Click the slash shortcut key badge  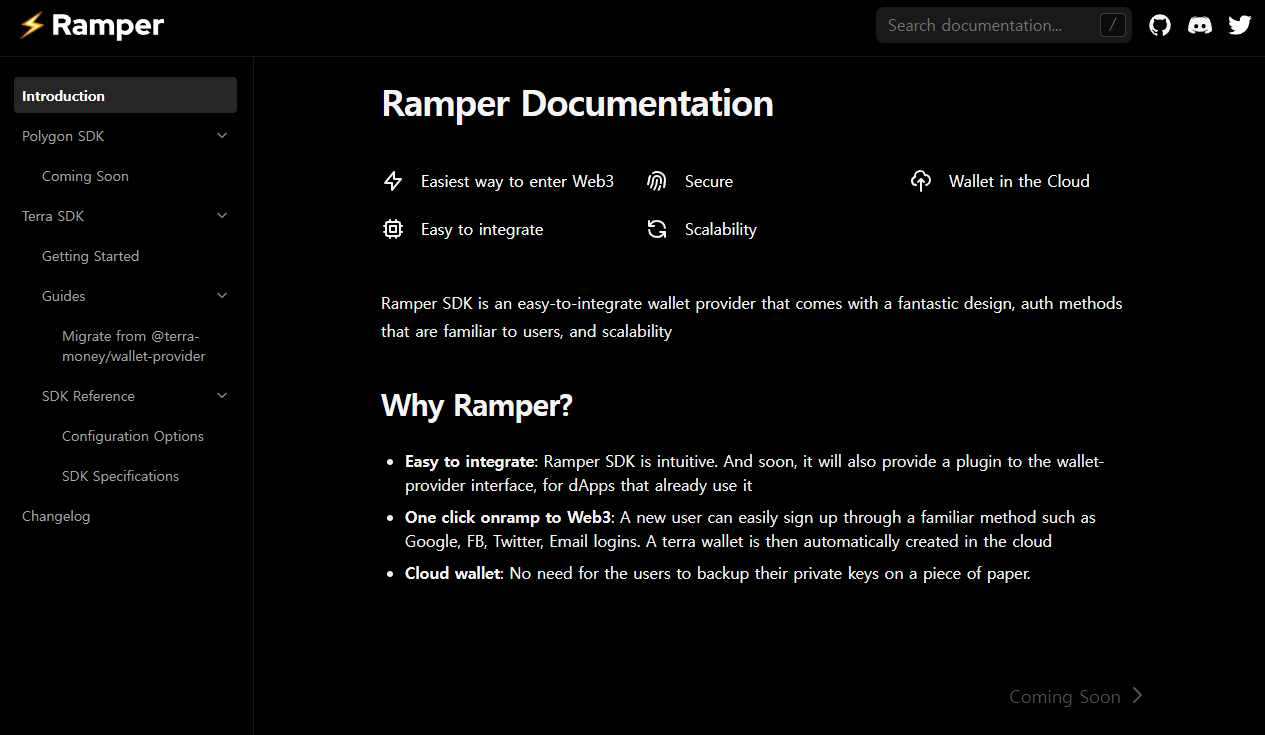pyautogui.click(x=1113, y=25)
